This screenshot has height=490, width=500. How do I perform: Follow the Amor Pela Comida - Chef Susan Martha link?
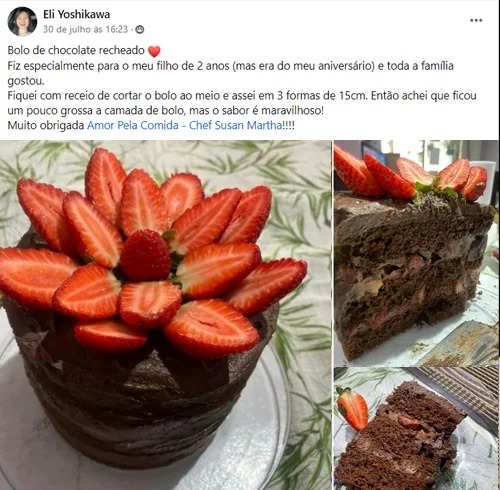click(184, 125)
